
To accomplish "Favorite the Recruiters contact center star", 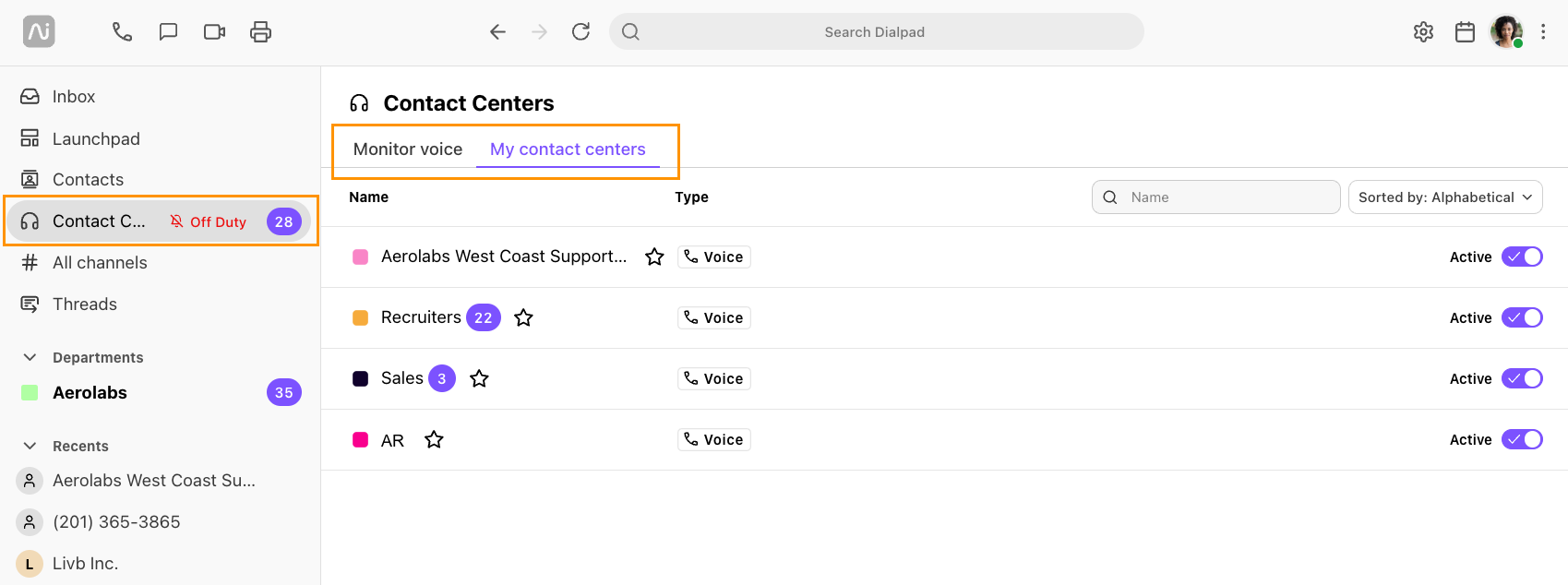I will click(x=523, y=317).
